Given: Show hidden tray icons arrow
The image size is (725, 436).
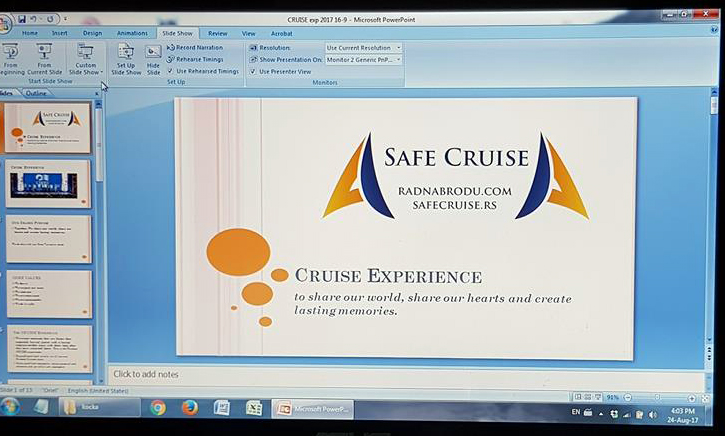Looking at the screenshot, I should 601,414.
